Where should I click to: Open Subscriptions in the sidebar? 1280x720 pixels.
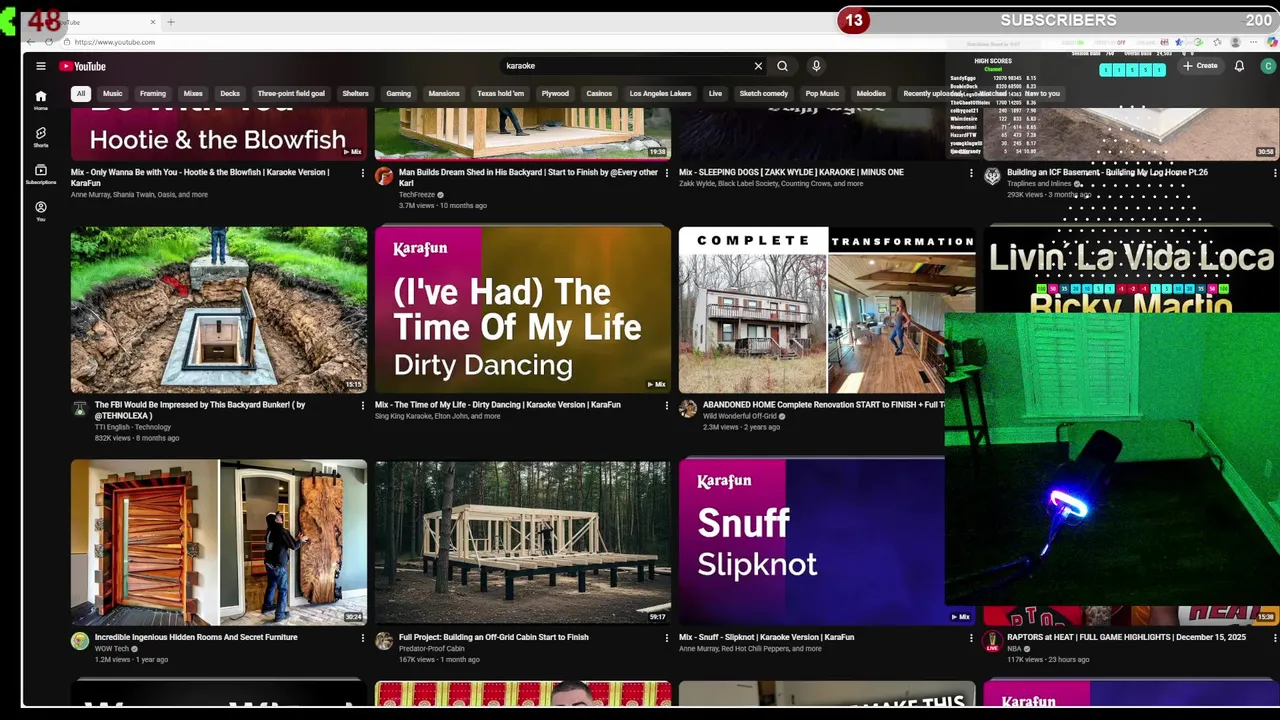pos(41,174)
